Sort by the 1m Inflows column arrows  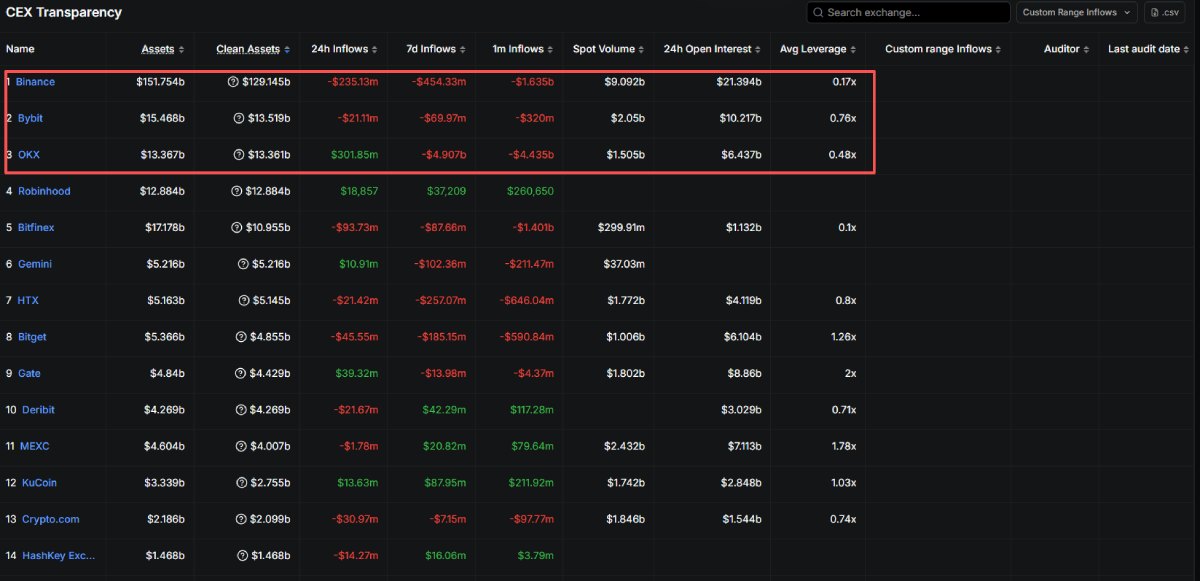(x=551, y=49)
